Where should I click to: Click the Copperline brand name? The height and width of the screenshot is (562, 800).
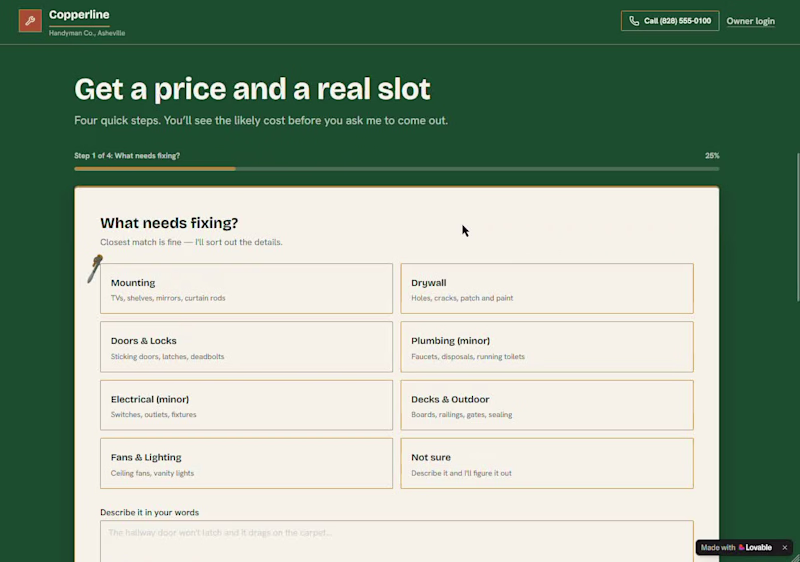[x=79, y=15]
